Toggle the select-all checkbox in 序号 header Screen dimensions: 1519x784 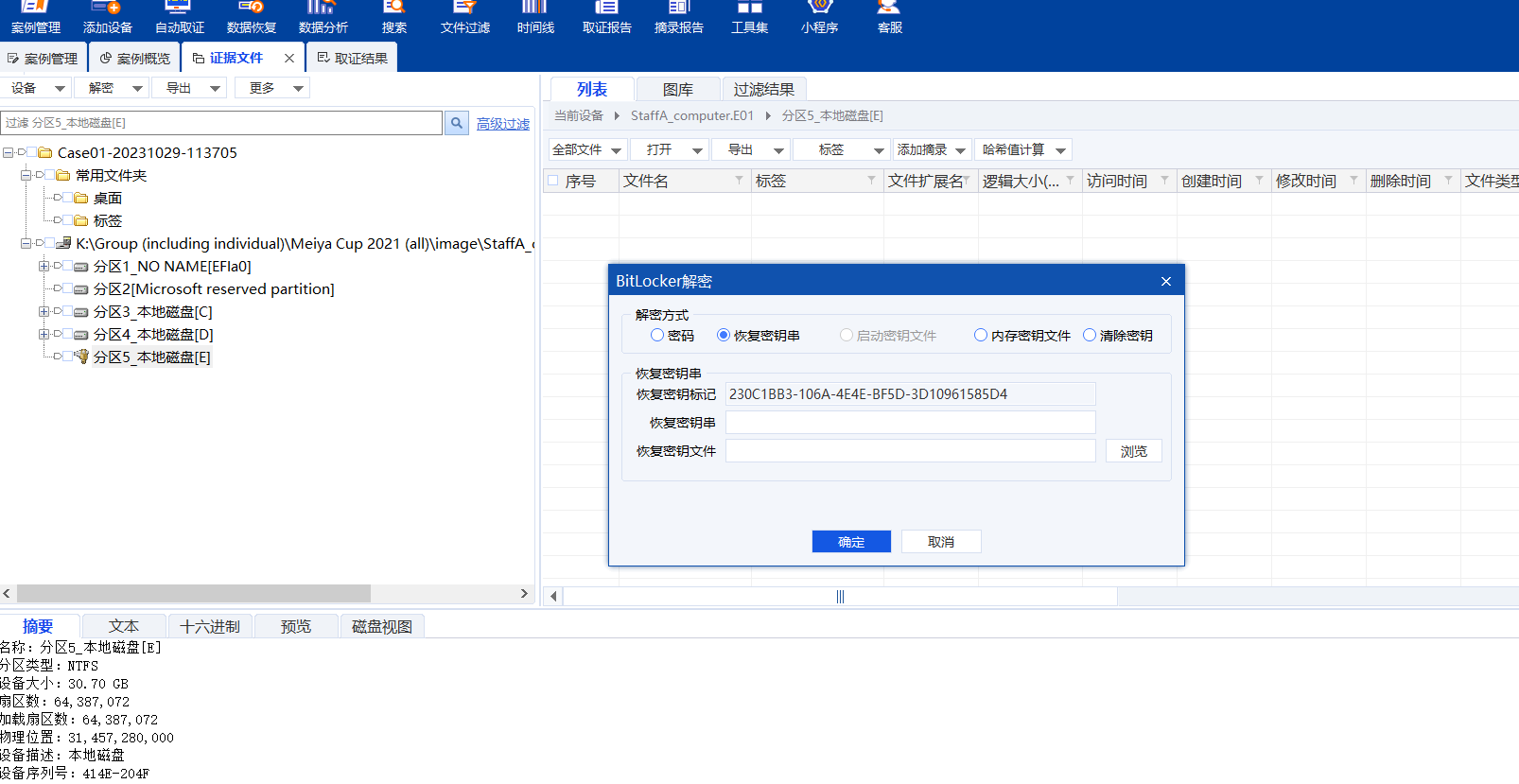click(x=552, y=180)
